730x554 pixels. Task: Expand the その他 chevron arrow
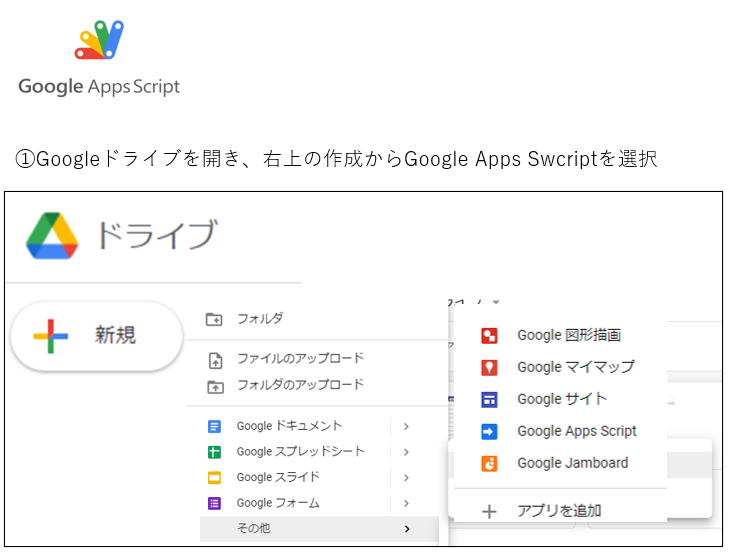point(407,529)
